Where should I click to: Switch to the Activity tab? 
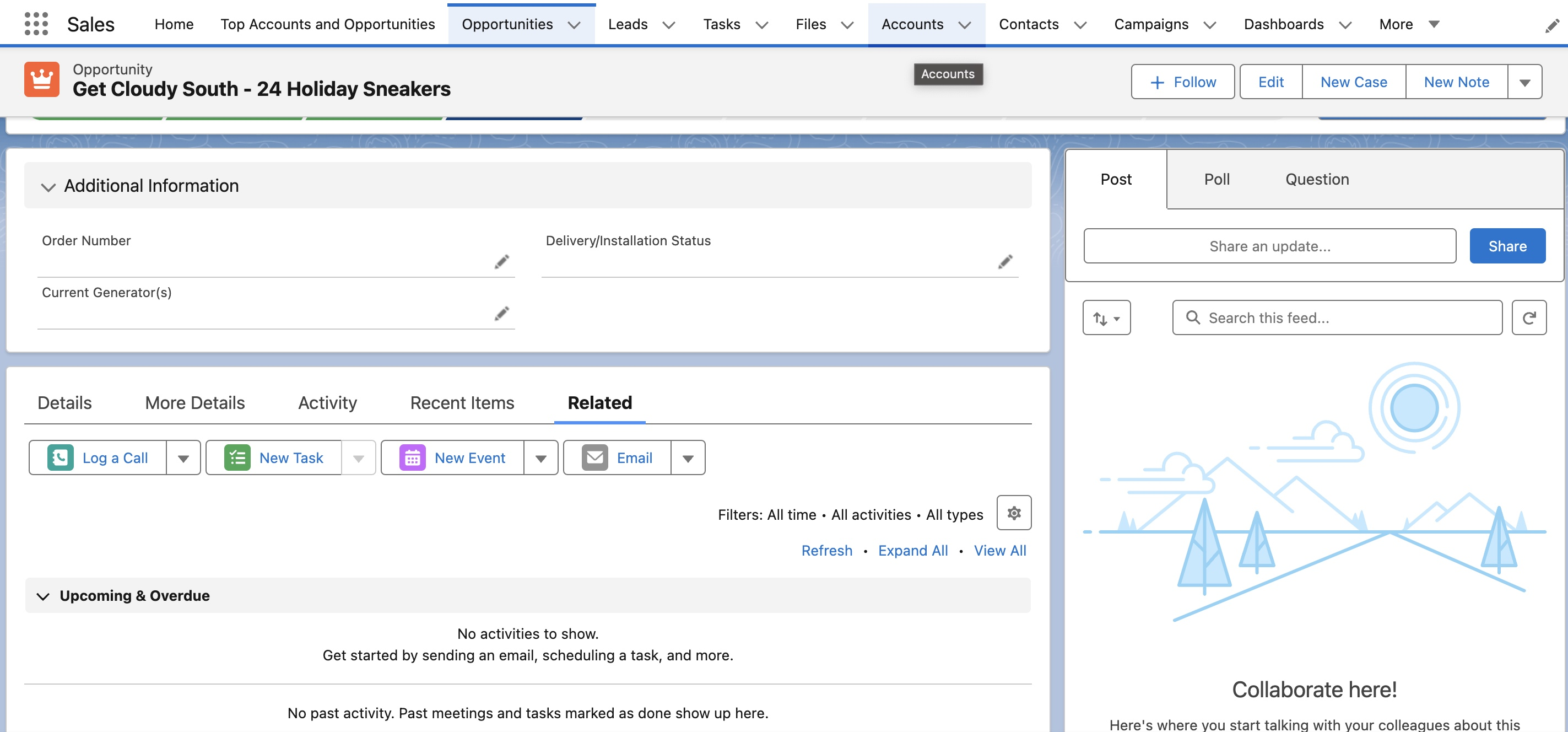click(x=327, y=402)
